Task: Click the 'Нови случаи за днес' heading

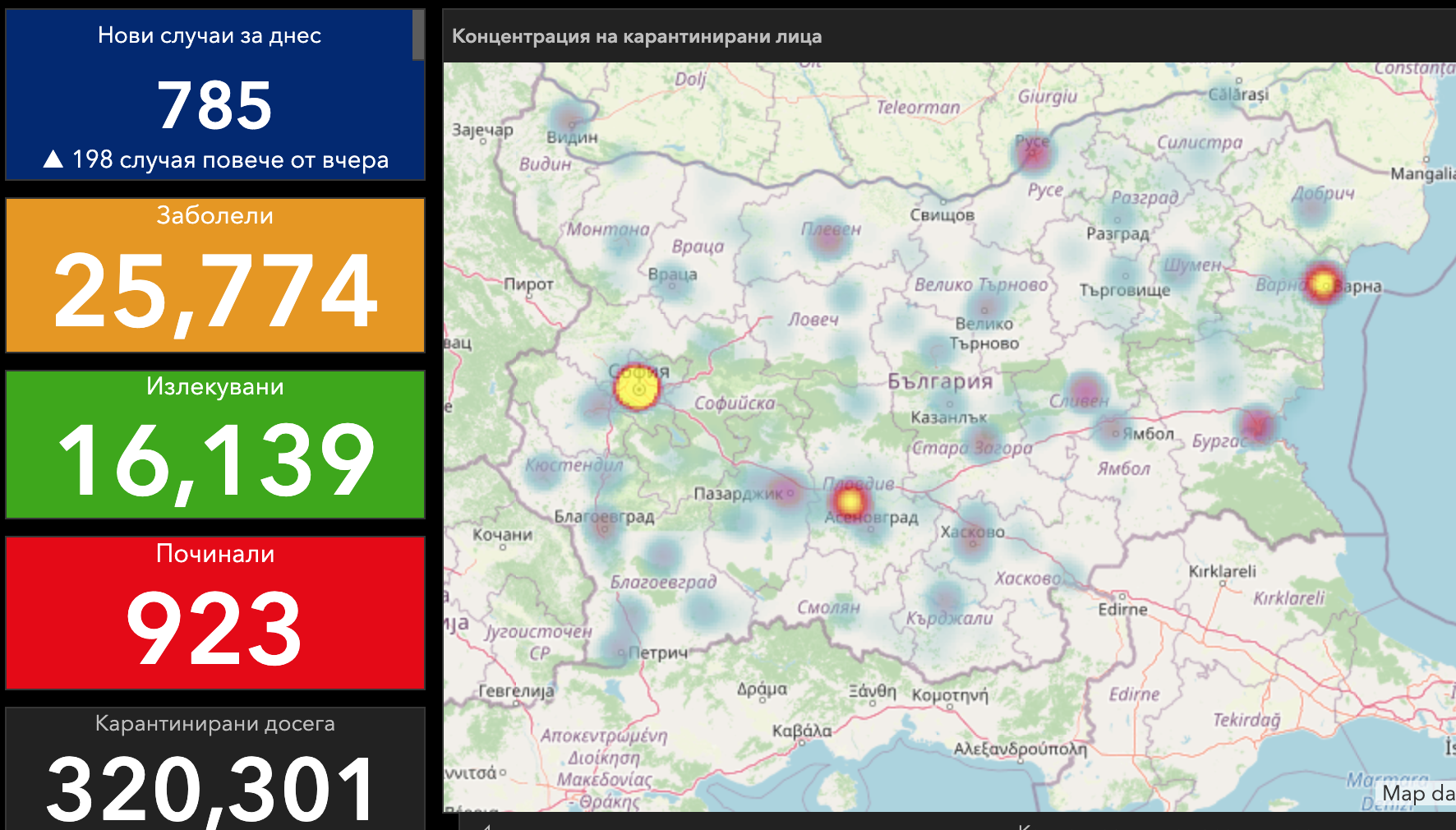Action: [x=210, y=35]
